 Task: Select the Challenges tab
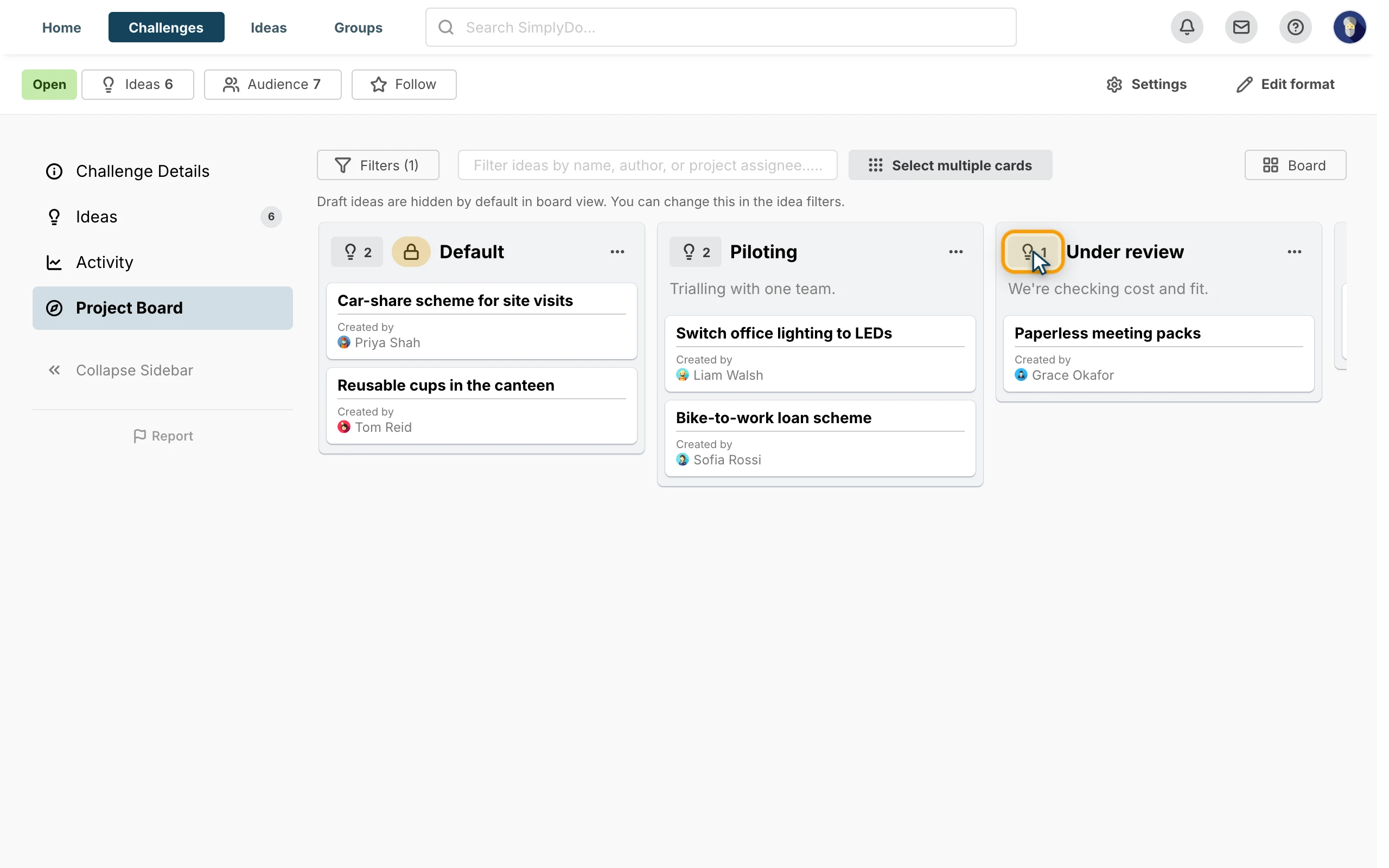pos(167,27)
